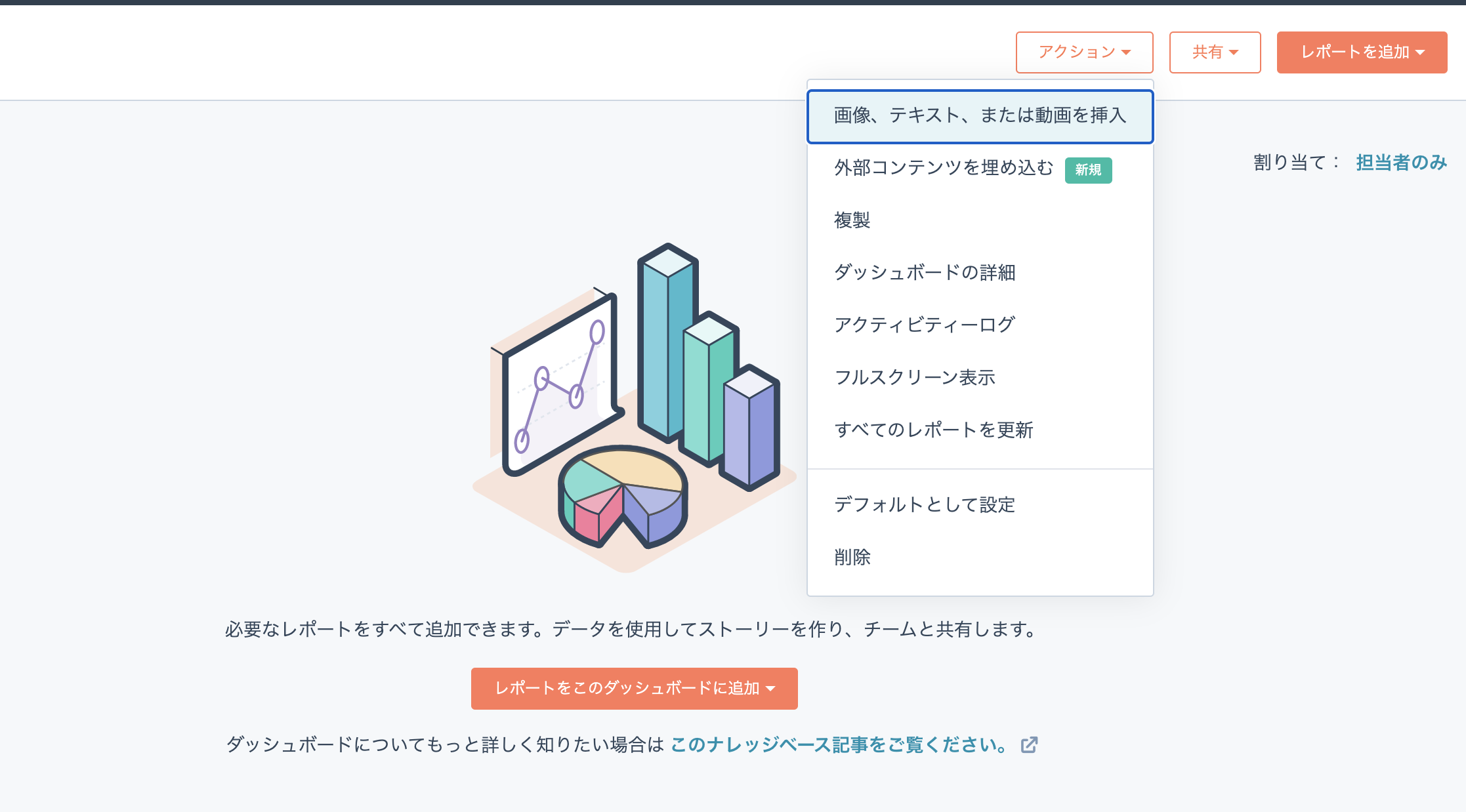Expand the レポートを追加 dropdown
The height and width of the screenshot is (812, 1466).
point(1362,52)
